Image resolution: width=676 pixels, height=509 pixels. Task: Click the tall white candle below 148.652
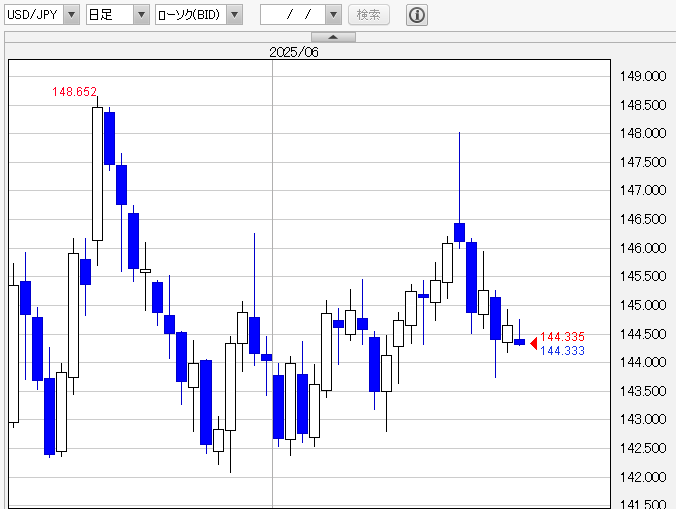[97, 174]
